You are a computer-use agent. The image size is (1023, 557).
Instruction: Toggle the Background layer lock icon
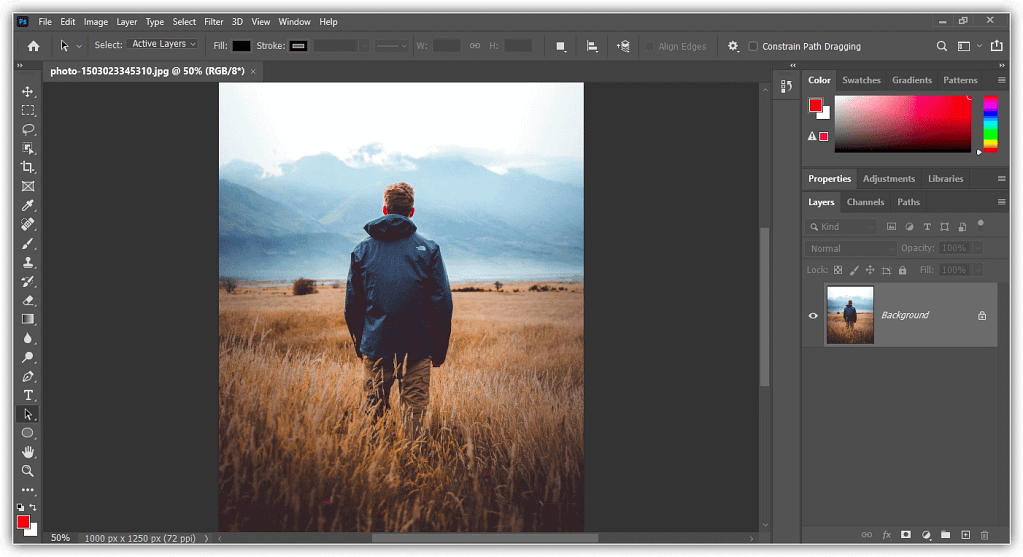tap(981, 315)
